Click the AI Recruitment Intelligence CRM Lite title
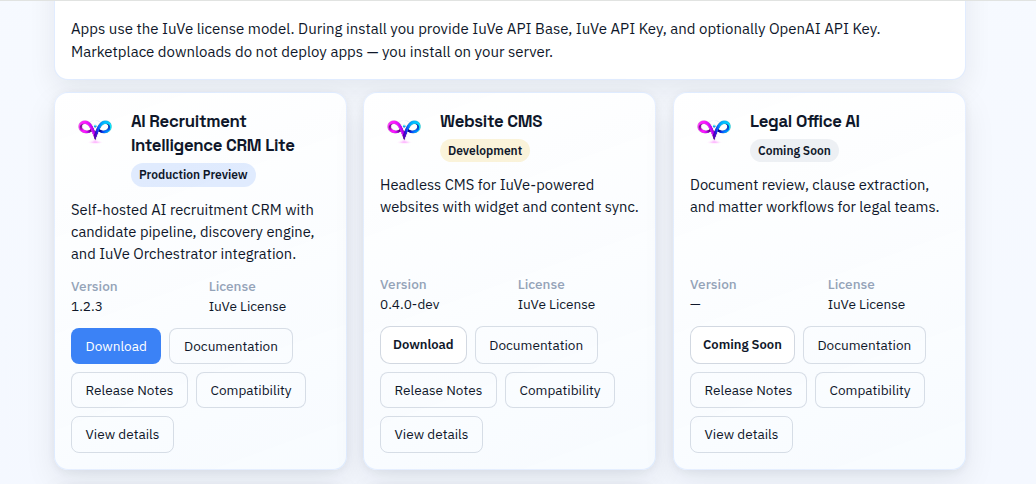 (x=213, y=133)
